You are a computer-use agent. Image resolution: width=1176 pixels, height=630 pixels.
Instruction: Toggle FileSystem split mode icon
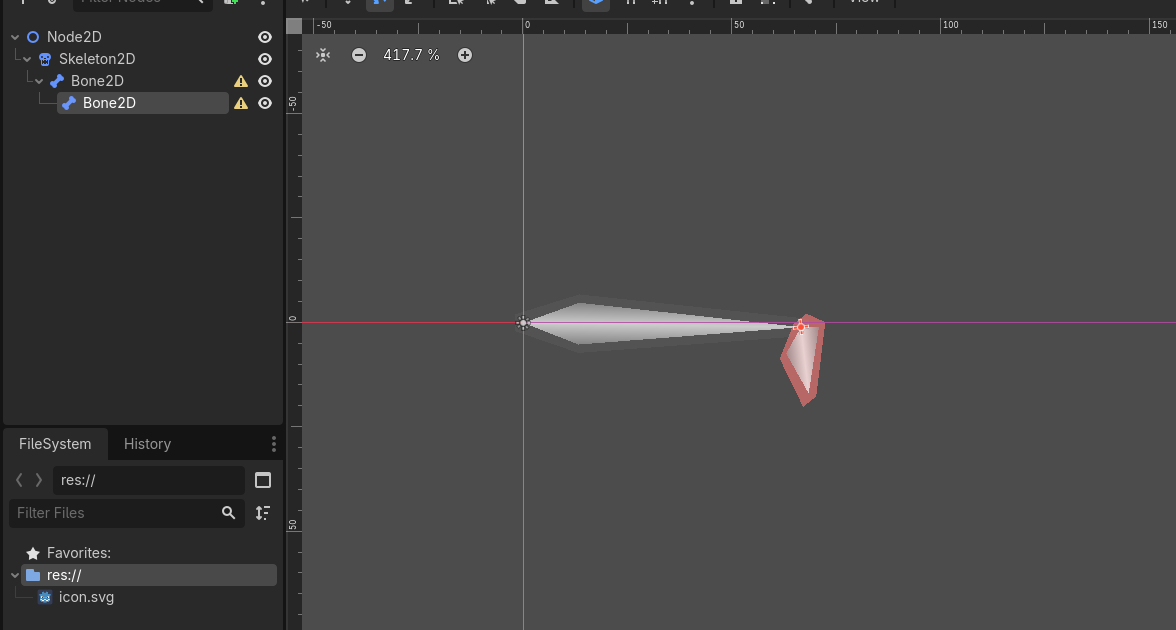click(x=263, y=480)
